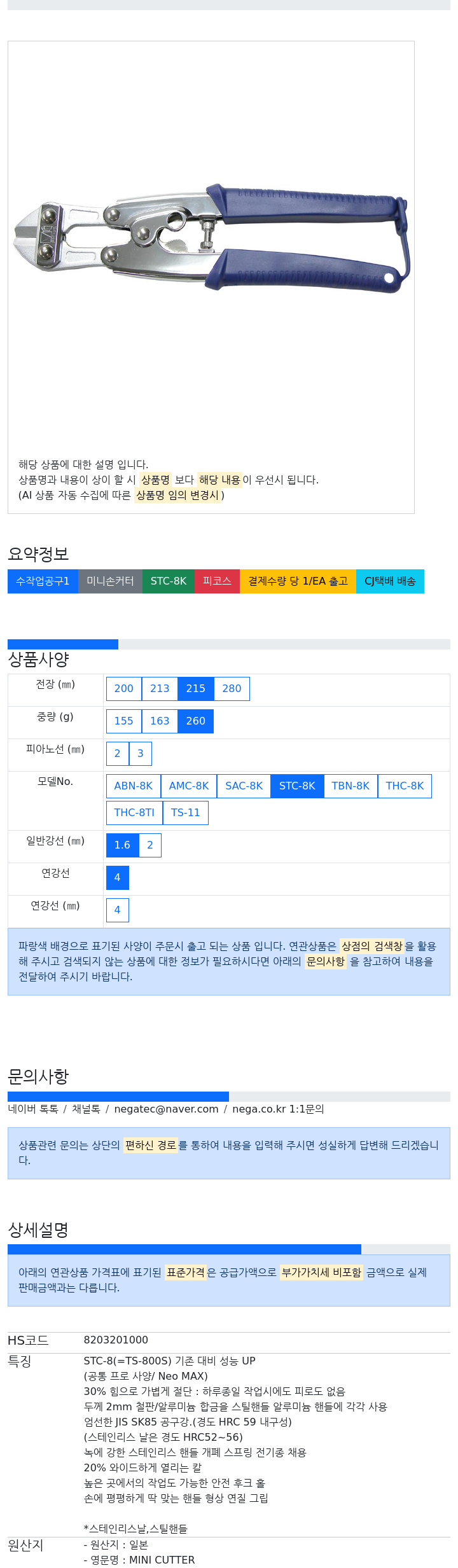Image resolution: width=458 pixels, height=1568 pixels.
Task: Open the red 피코스 brand tag
Action: 217,581
